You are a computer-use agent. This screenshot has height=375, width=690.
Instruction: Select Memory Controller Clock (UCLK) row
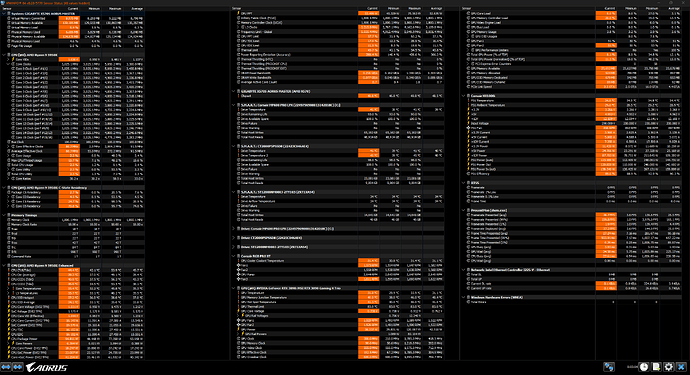(338, 23)
